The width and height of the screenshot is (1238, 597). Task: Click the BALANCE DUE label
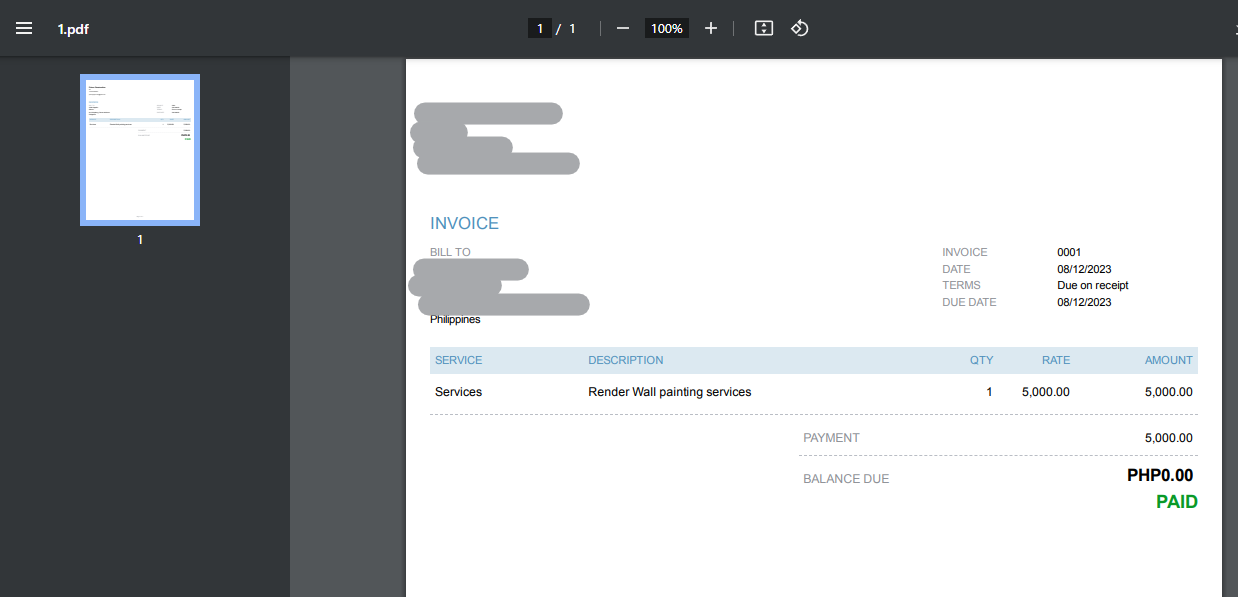[846, 479]
